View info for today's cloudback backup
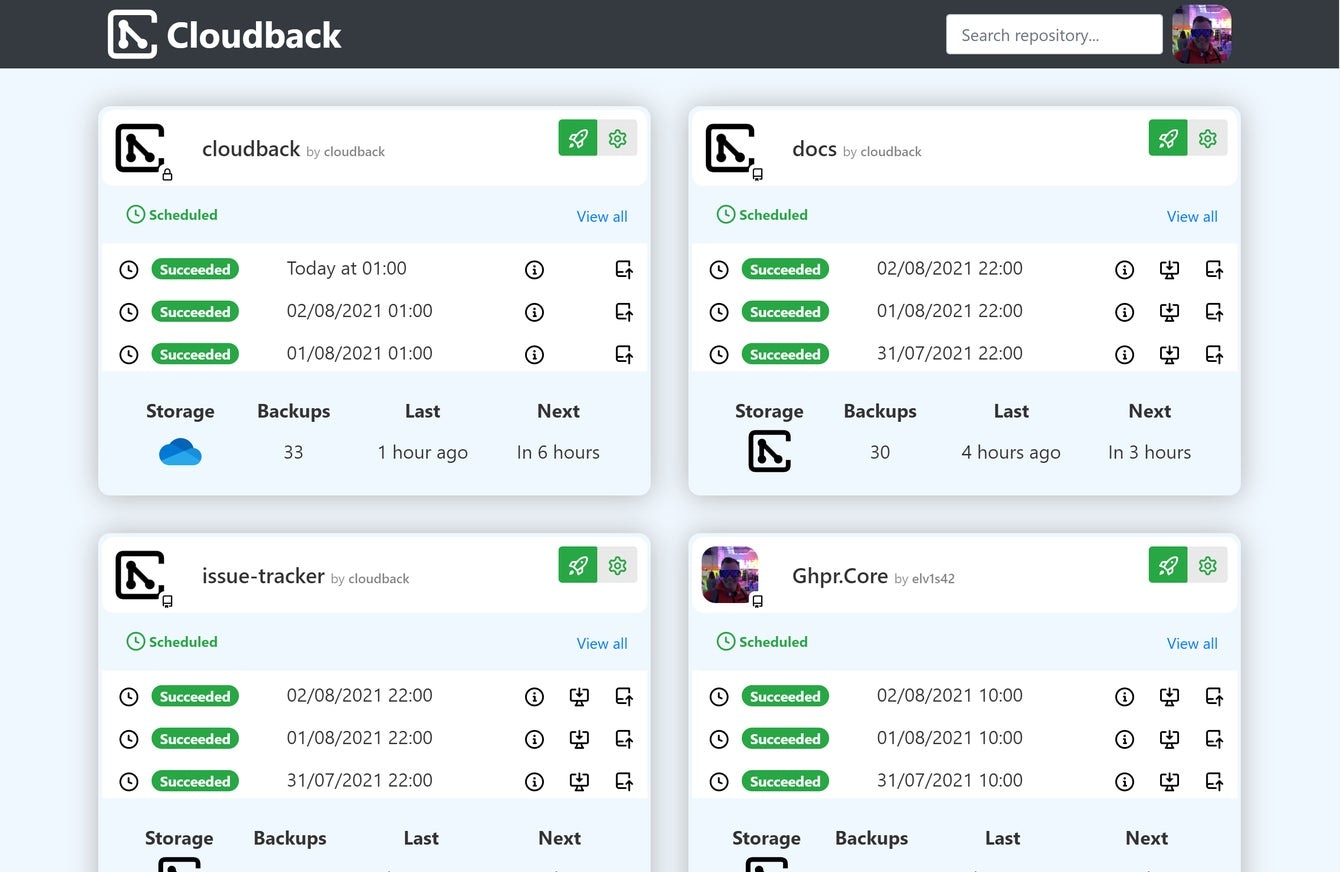Screen dimensions: 1340x872 (x=534, y=269)
